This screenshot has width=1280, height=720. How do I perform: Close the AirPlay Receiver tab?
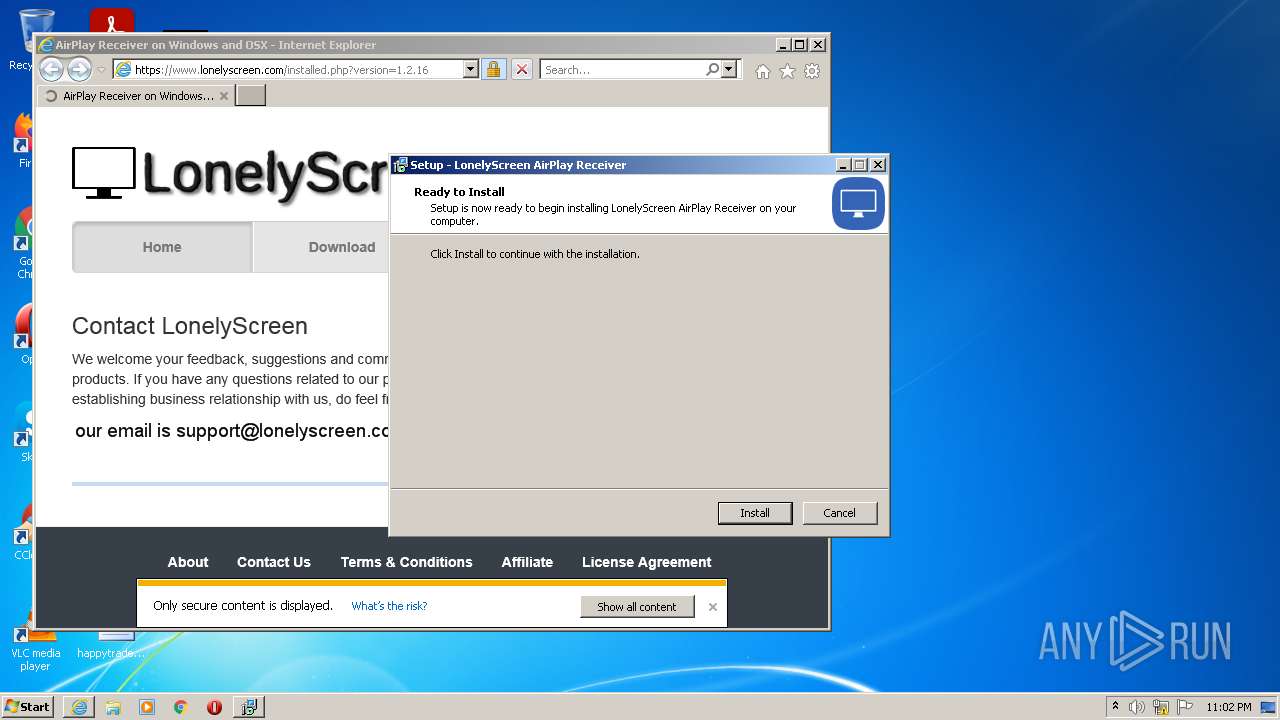pyautogui.click(x=224, y=96)
